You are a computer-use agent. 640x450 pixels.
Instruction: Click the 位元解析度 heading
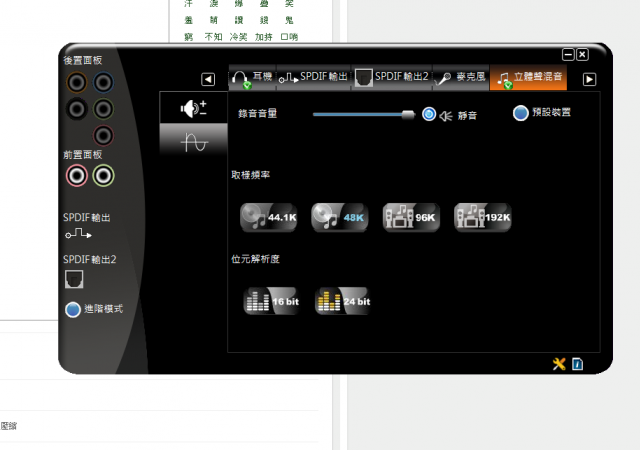(x=256, y=259)
